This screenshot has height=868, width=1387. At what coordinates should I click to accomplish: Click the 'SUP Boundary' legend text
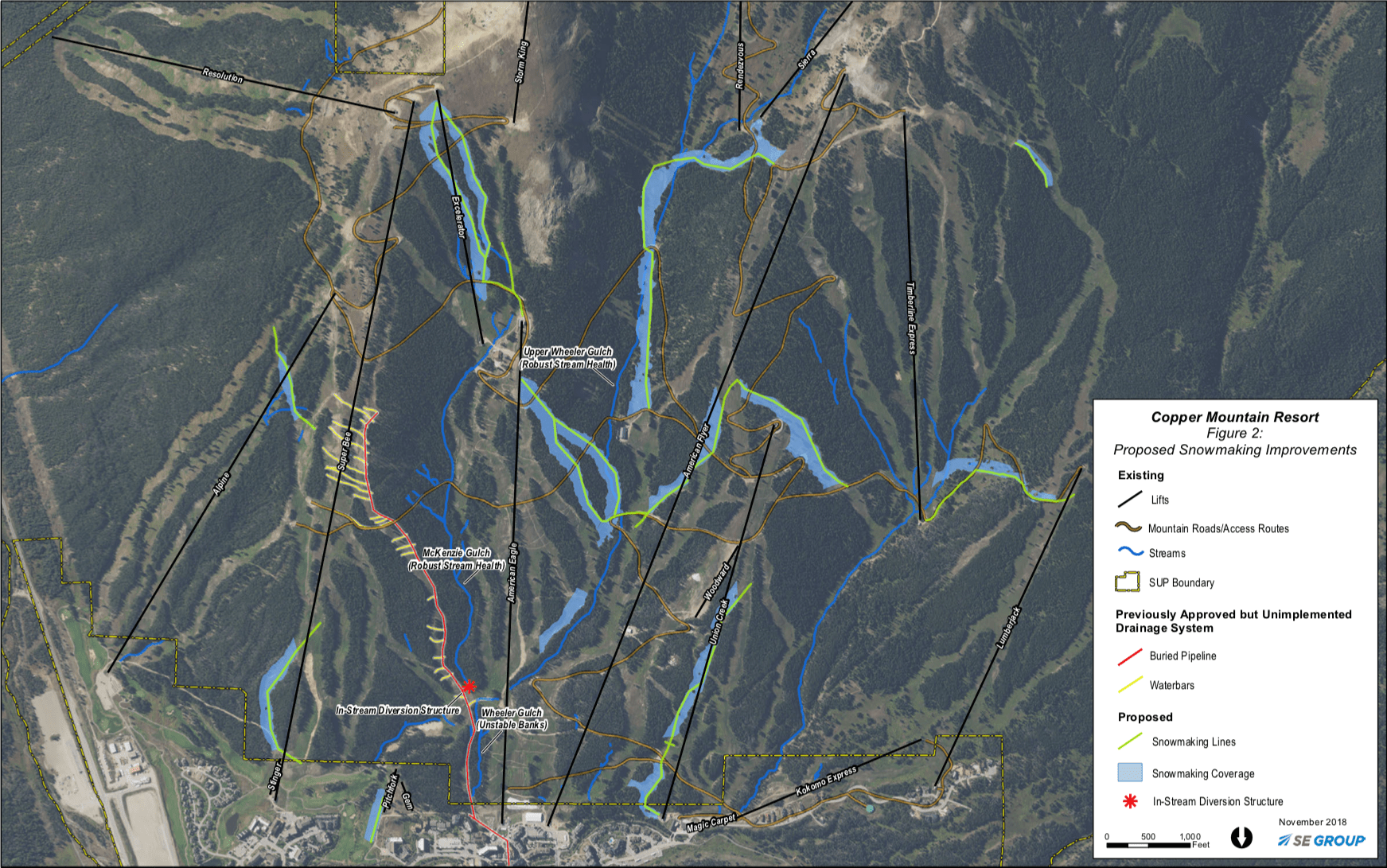(1182, 582)
